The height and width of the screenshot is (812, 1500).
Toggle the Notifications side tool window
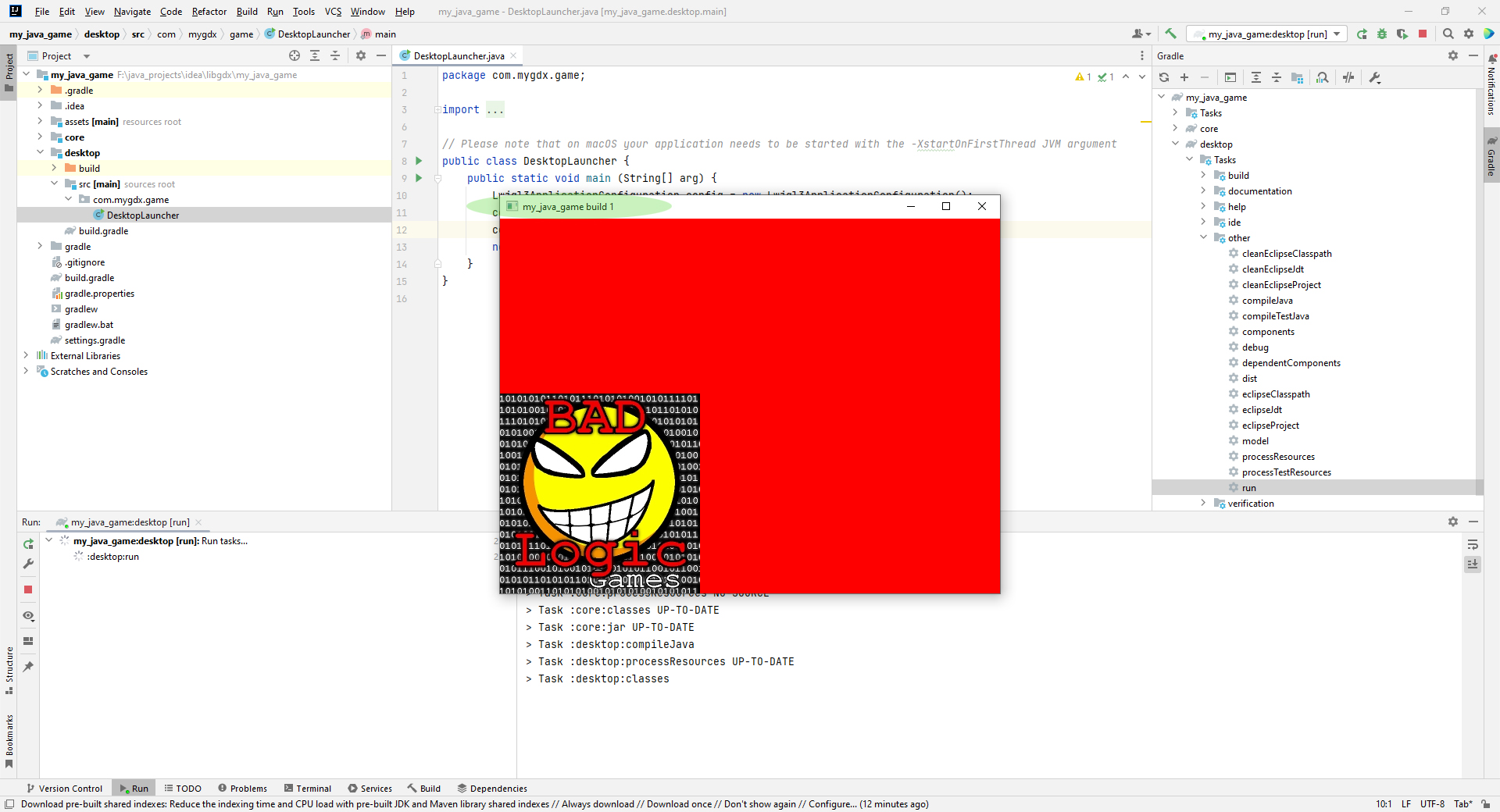(1491, 84)
